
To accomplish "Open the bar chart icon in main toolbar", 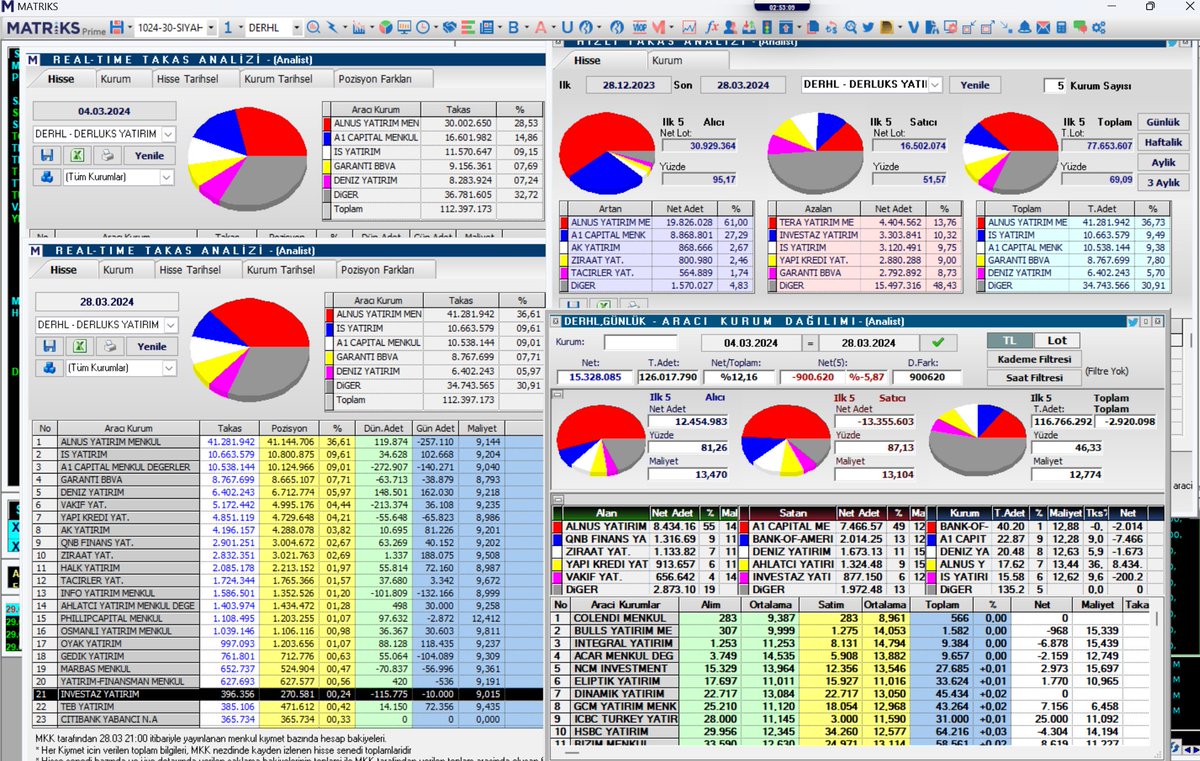I will click(359, 27).
